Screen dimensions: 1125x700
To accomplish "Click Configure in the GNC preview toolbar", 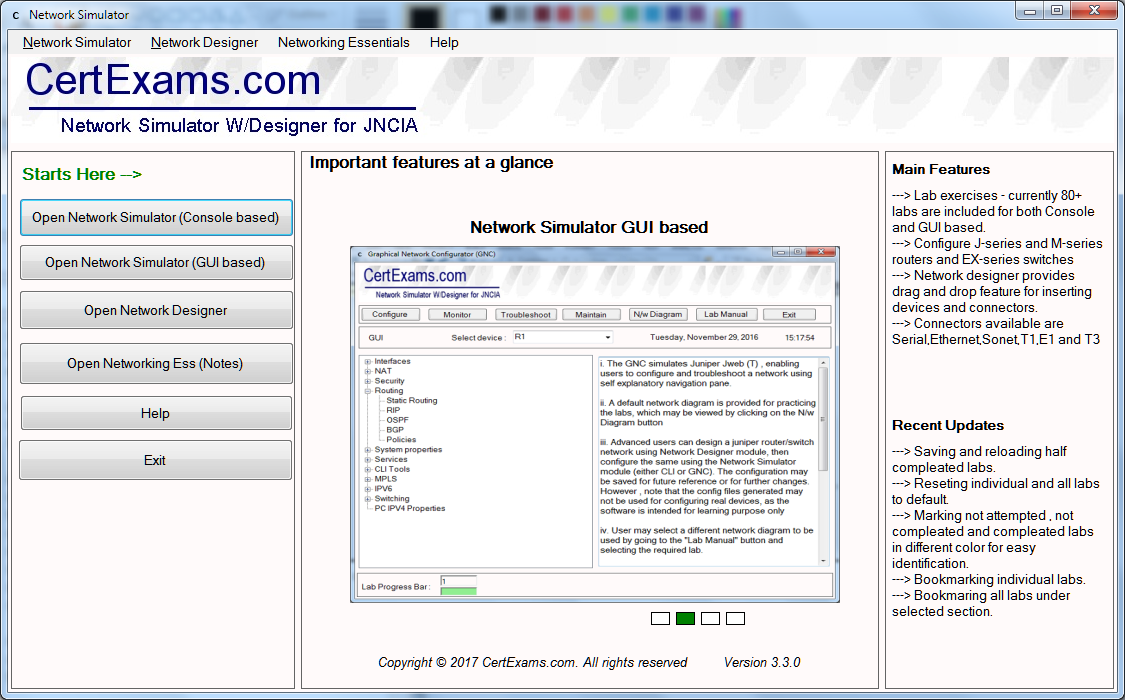I will coord(390,313).
